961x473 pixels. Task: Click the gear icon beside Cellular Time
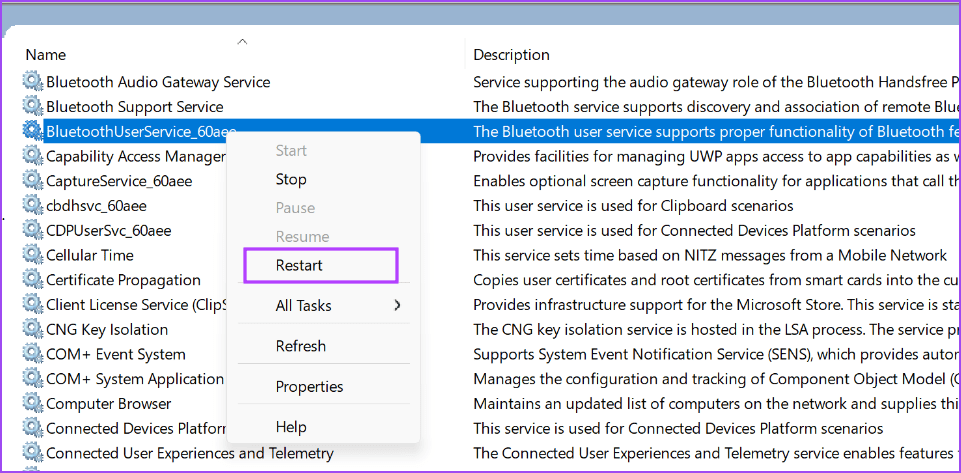pyautogui.click(x=31, y=255)
